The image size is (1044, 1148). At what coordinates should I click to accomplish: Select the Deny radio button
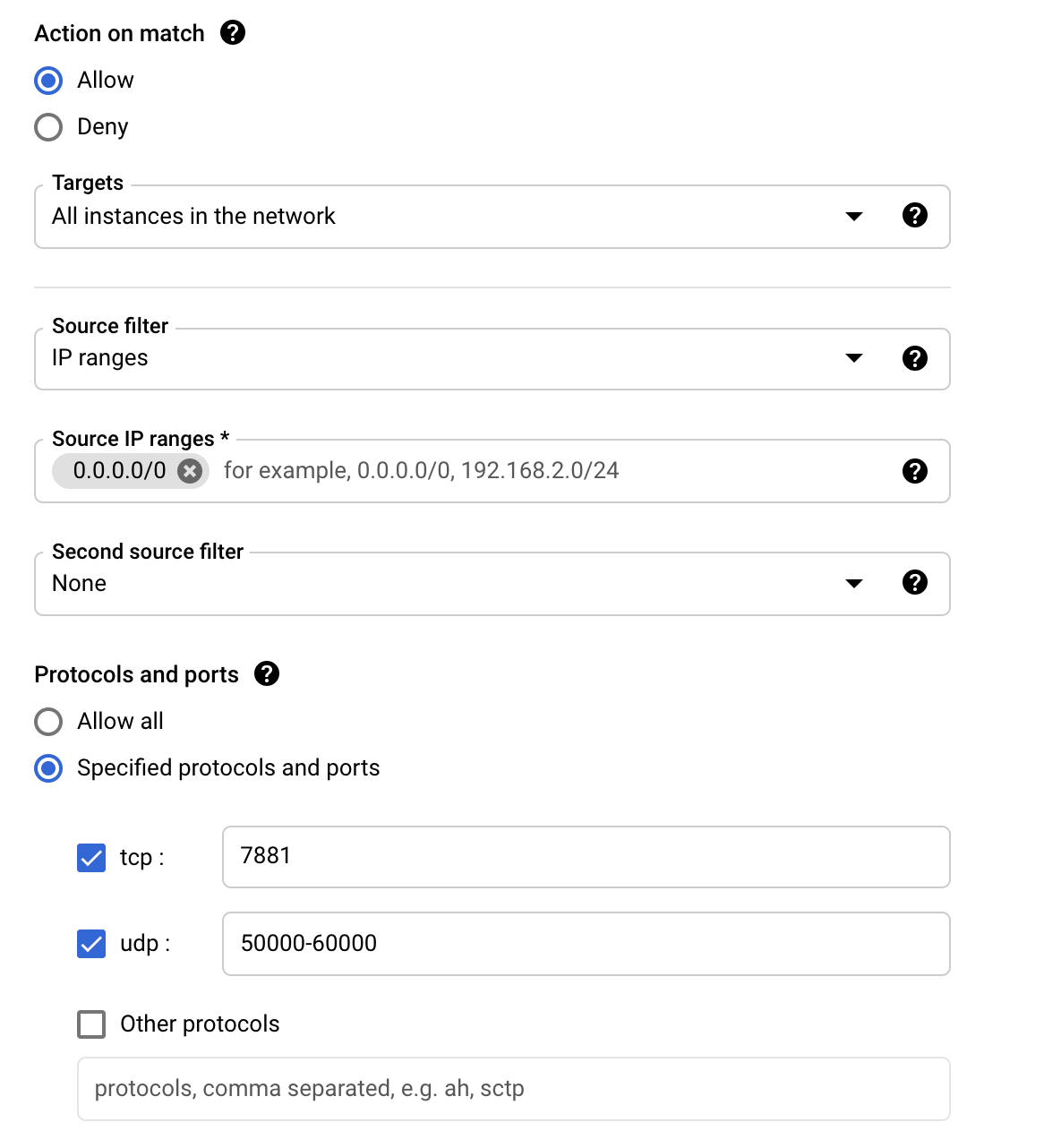pos(48,127)
